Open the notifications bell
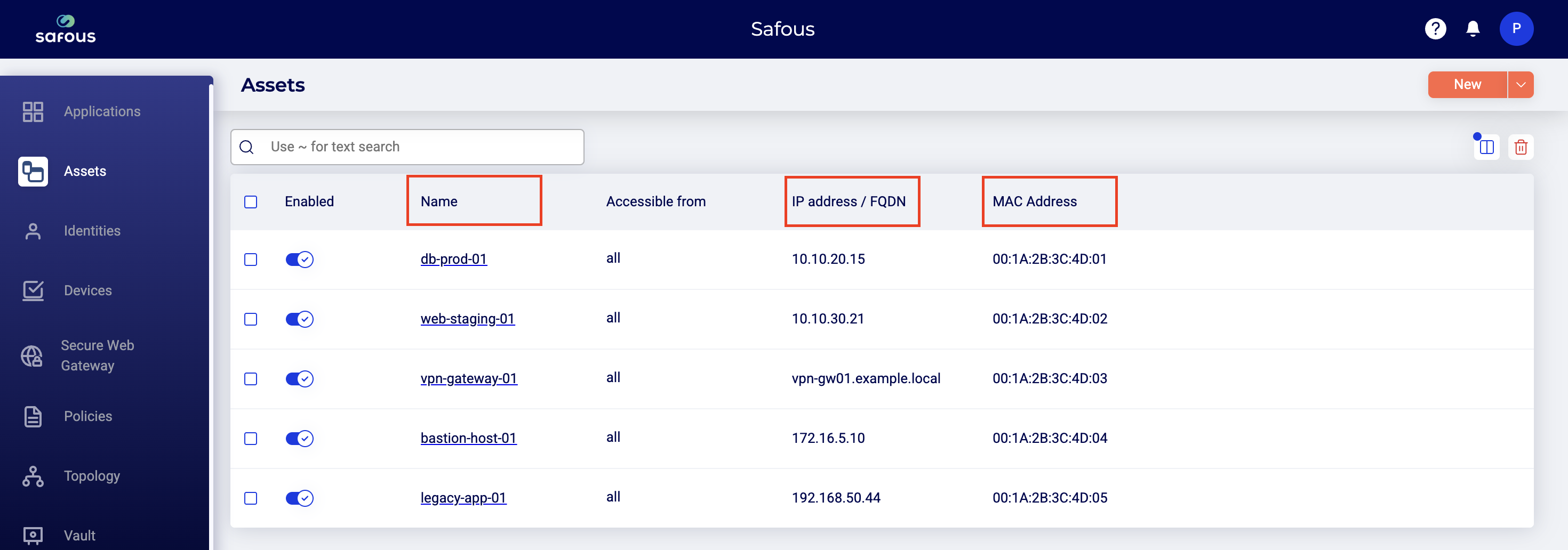 coord(1473,29)
